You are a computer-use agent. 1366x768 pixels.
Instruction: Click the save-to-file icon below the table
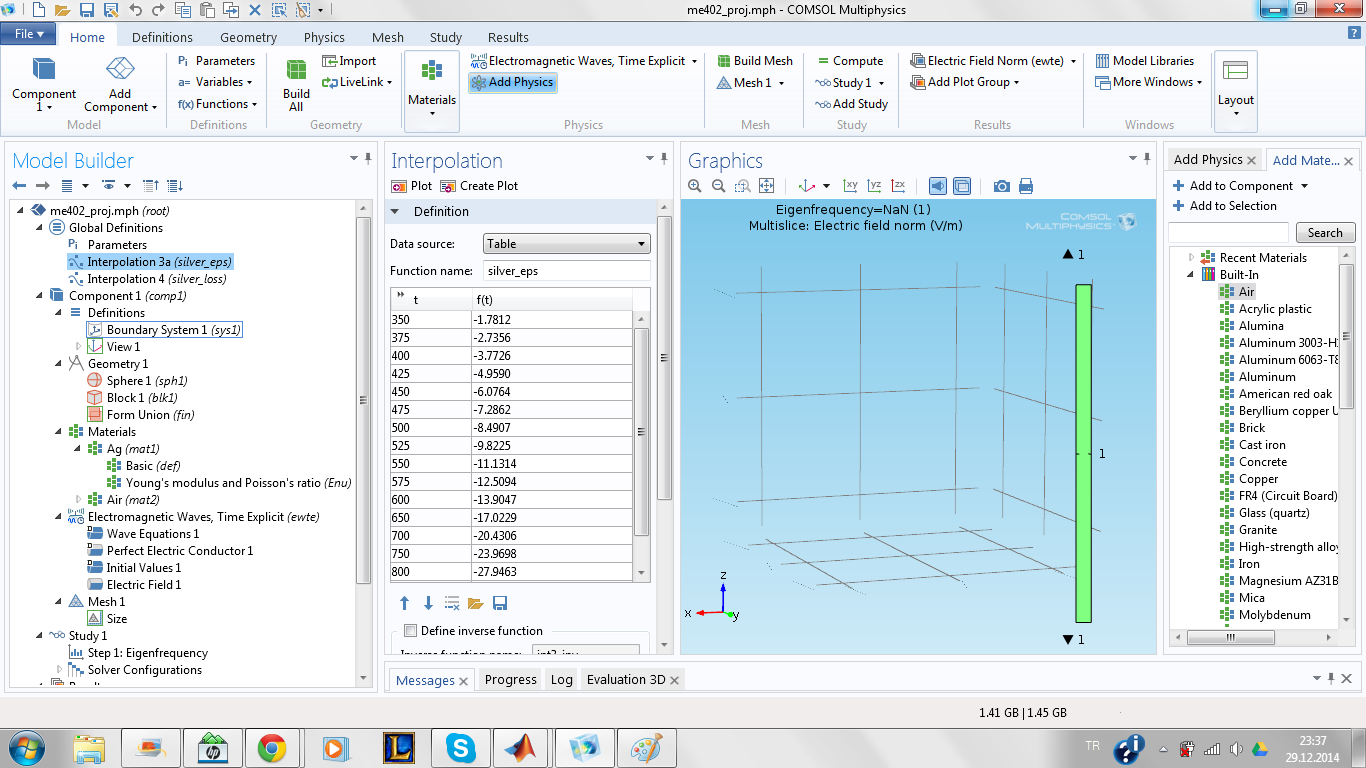coord(500,603)
